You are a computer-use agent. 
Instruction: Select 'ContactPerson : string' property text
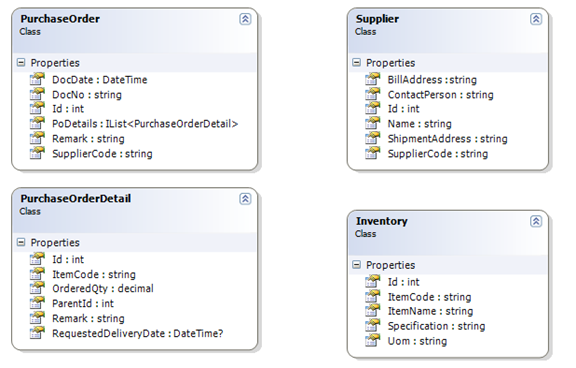[440, 95]
